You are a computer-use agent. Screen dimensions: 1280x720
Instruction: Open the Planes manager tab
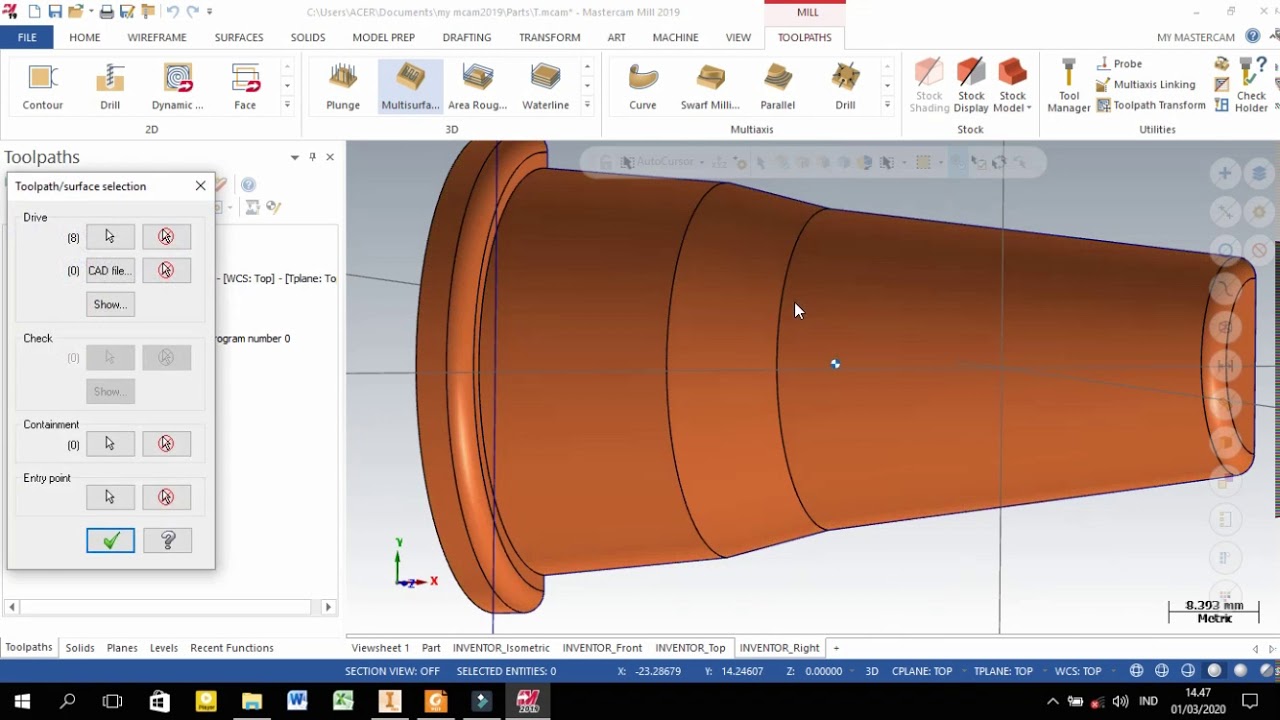point(122,648)
